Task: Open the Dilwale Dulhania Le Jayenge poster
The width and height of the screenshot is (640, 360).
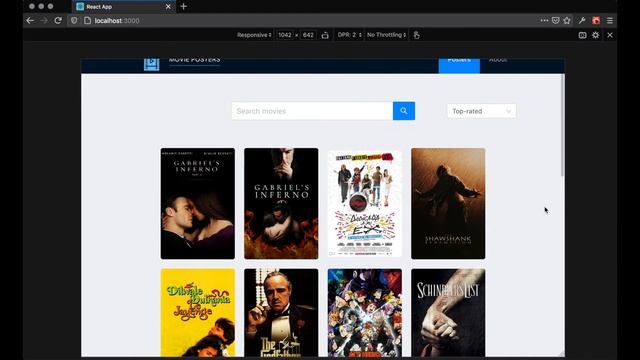Action: 198,313
